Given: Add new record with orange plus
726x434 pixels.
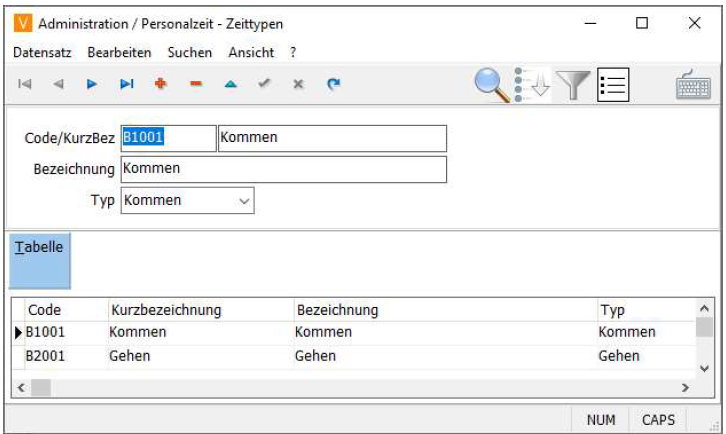Looking at the screenshot, I should (161, 84).
